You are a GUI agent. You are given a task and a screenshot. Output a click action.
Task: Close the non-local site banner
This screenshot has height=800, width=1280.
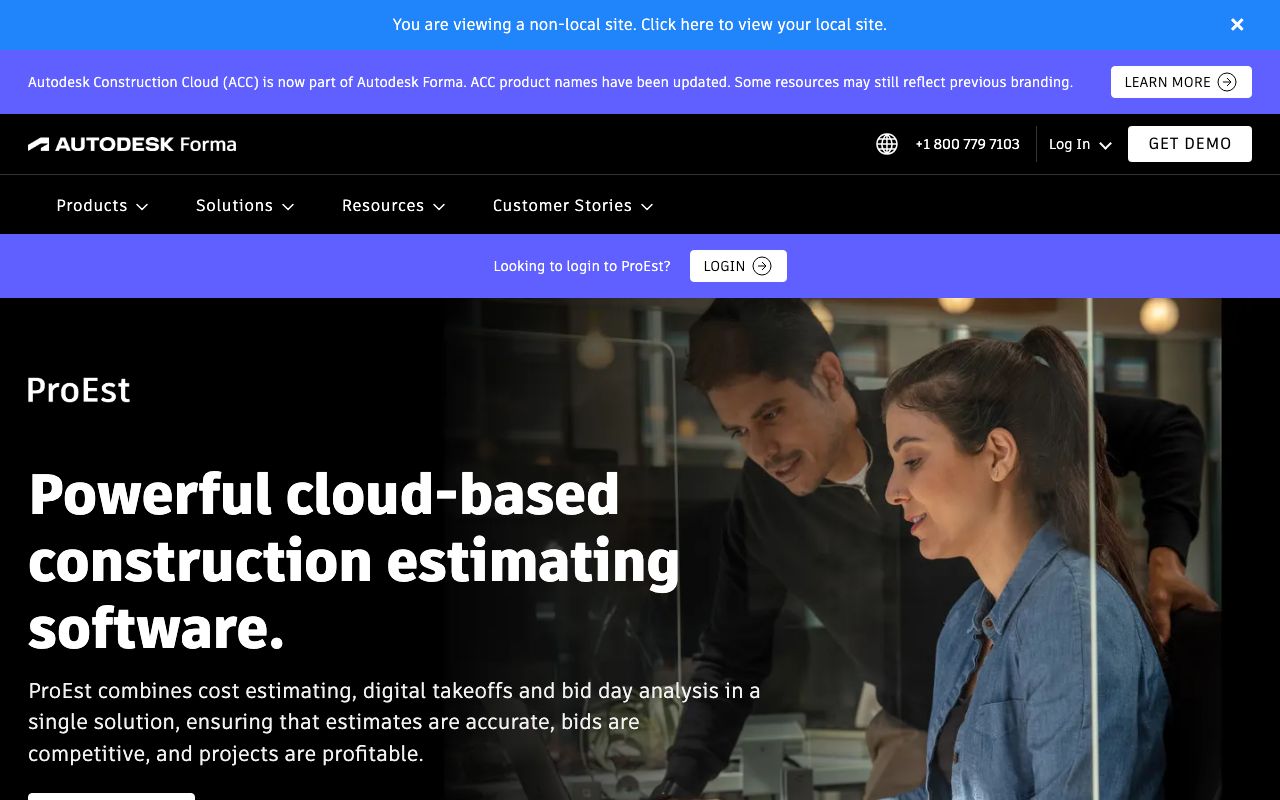point(1237,25)
